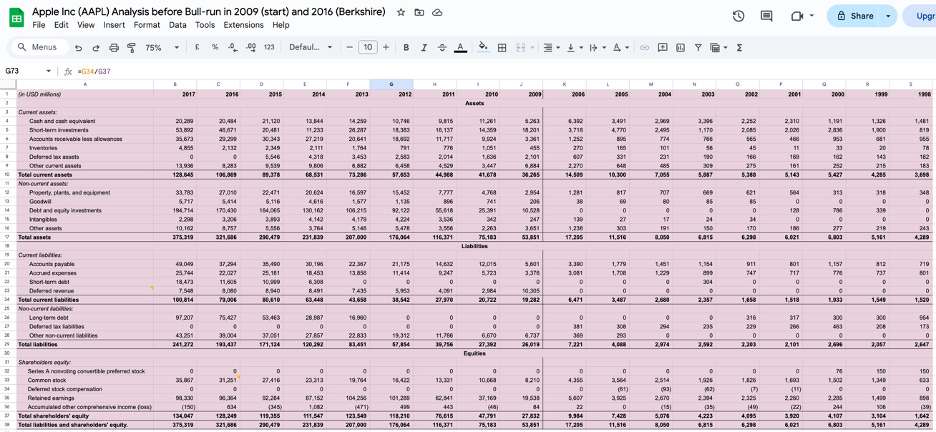
Task: Toggle italic formatting
Action: point(424,47)
